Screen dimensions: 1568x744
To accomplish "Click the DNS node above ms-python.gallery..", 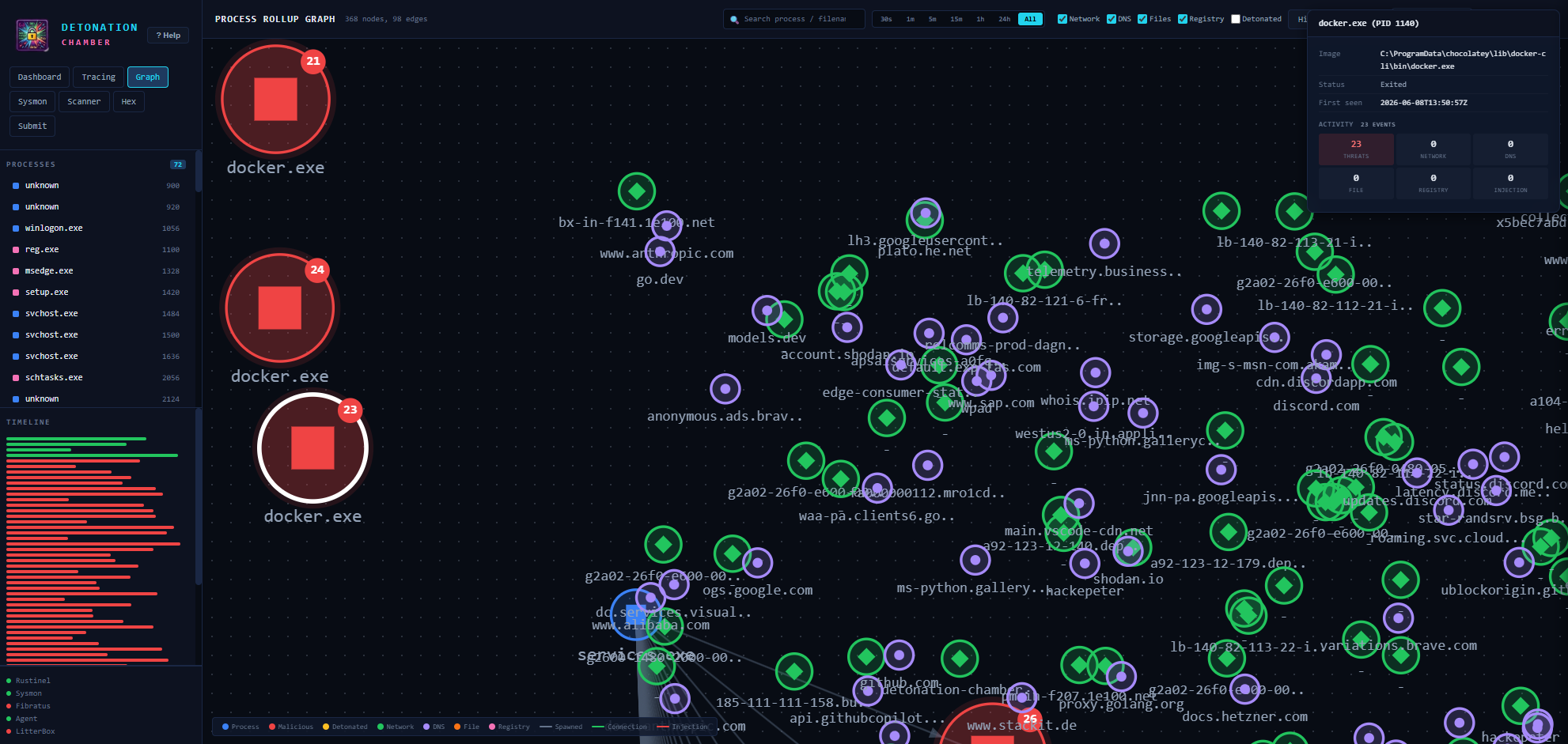I will tap(975, 560).
